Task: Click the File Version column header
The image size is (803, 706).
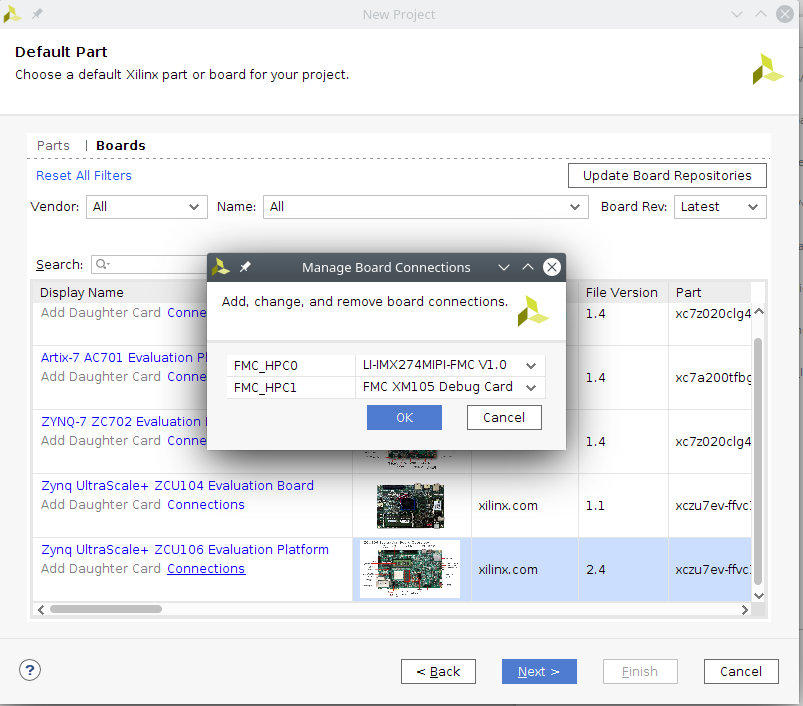Action: click(623, 292)
